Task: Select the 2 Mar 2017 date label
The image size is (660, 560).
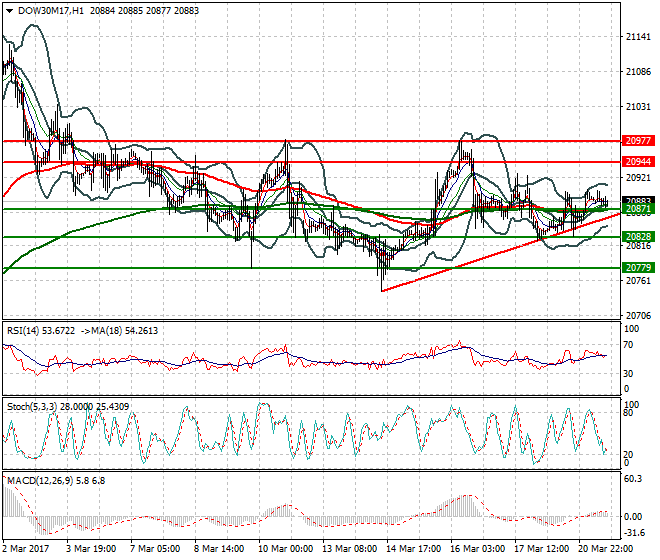Action: pyautogui.click(x=26, y=549)
